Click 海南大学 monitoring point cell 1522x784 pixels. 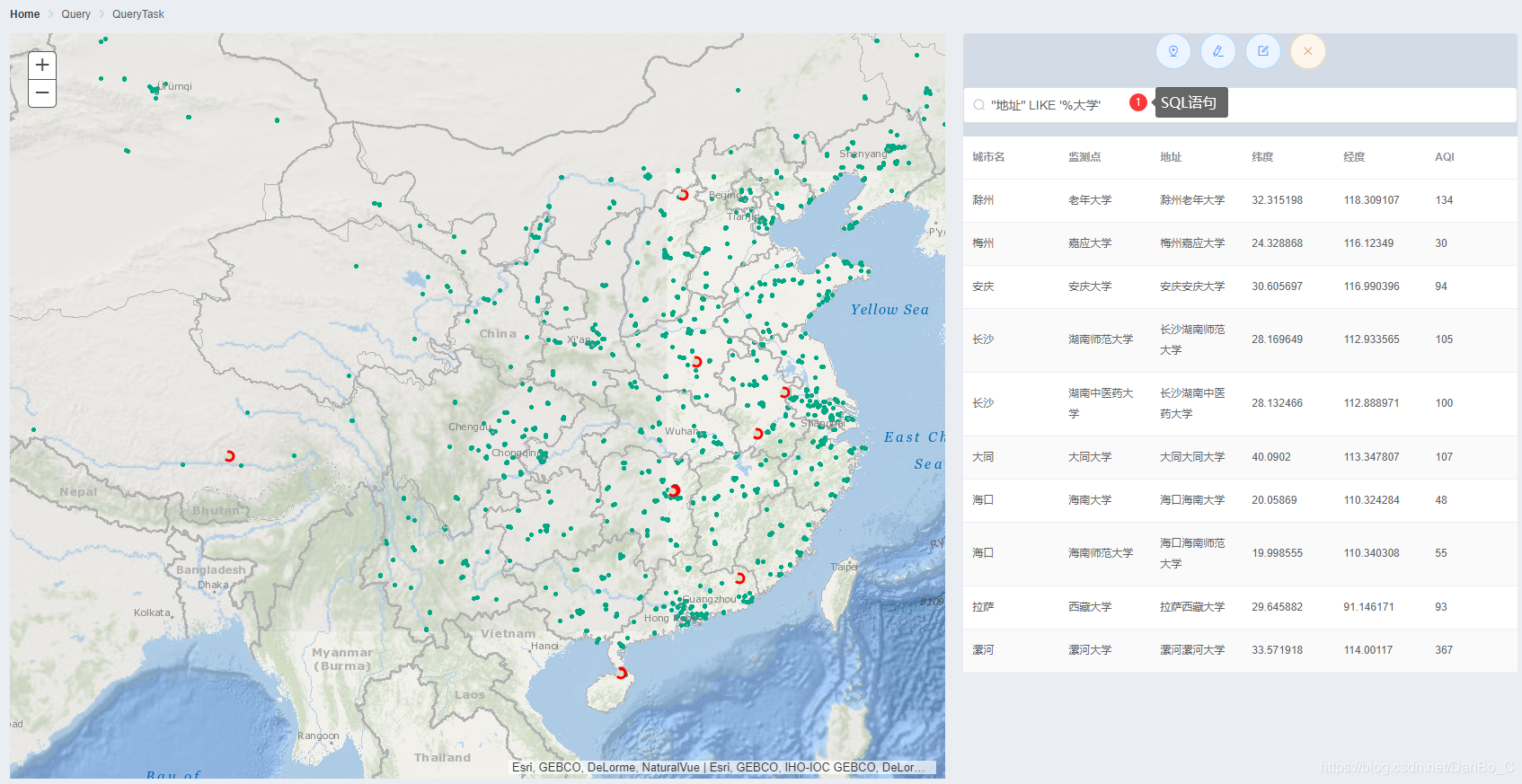tap(1090, 500)
